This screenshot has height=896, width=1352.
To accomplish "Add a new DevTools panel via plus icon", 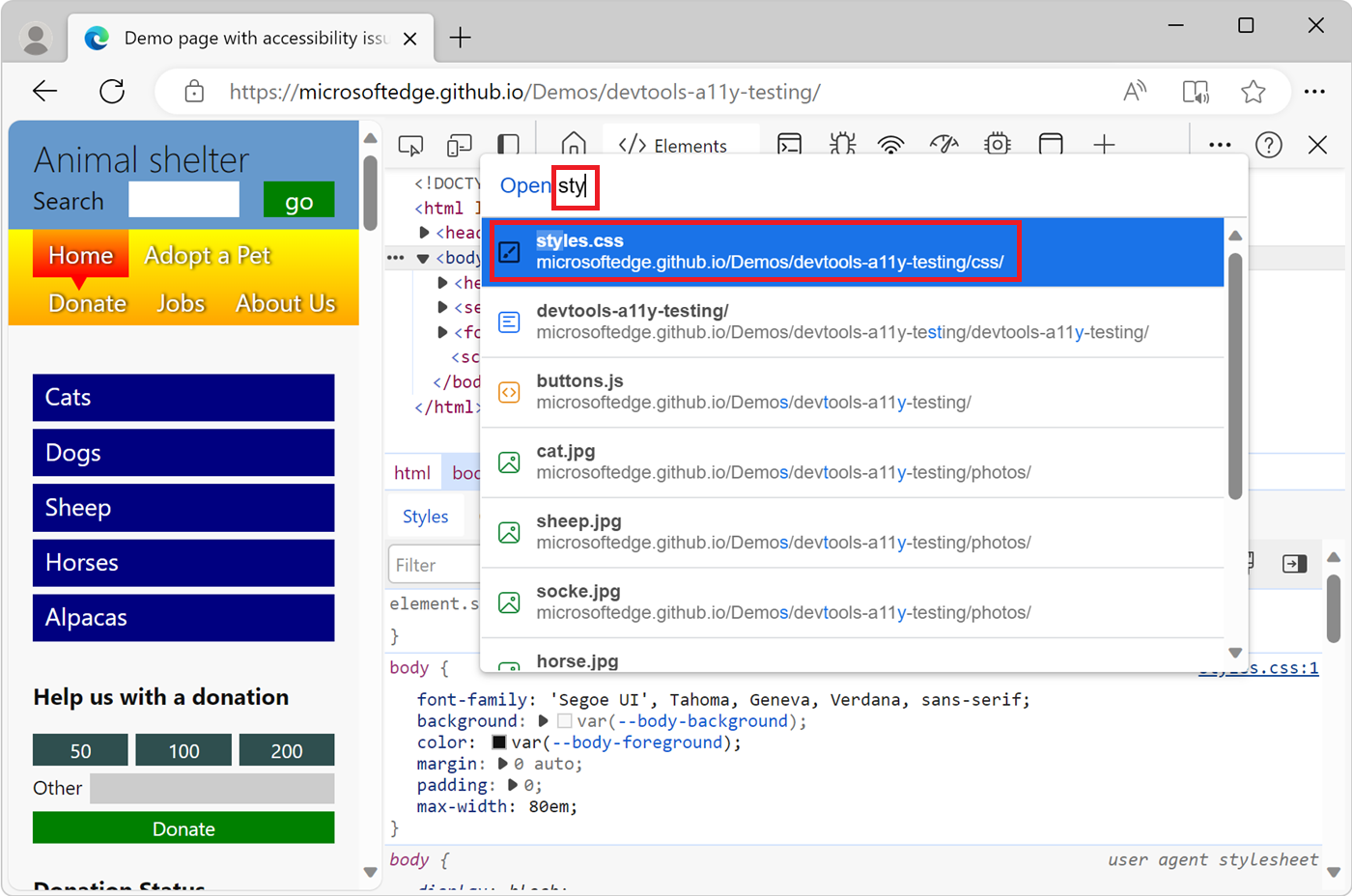I will pyautogui.click(x=1104, y=144).
